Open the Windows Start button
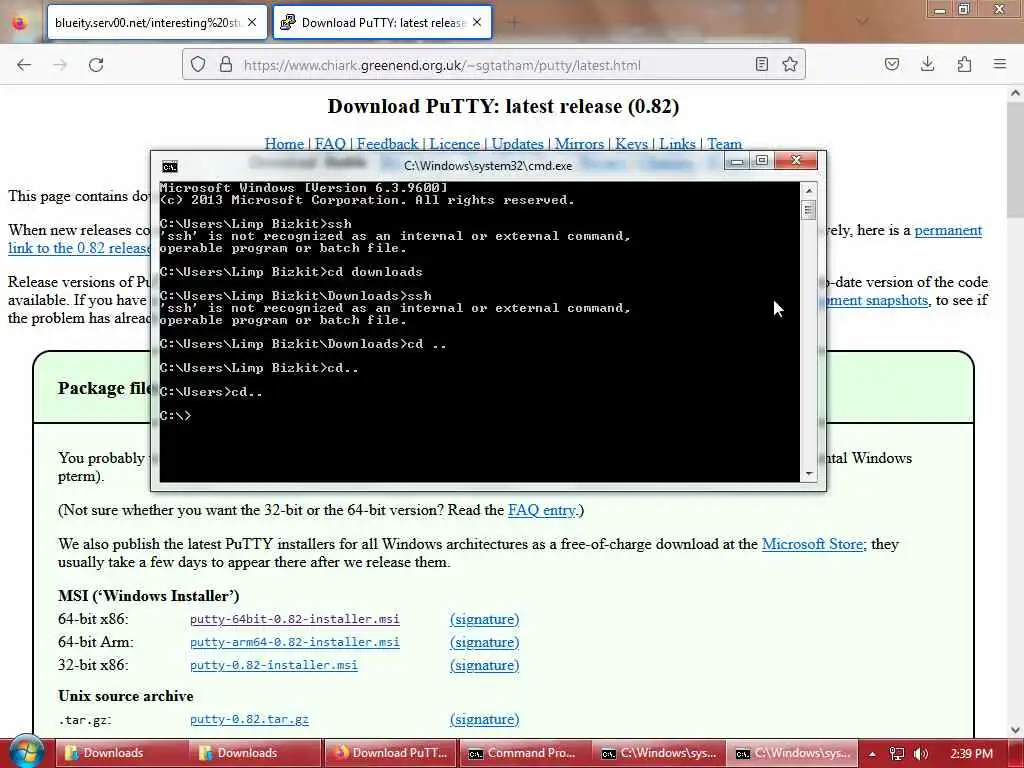The width and height of the screenshot is (1024, 768). [x=26, y=751]
